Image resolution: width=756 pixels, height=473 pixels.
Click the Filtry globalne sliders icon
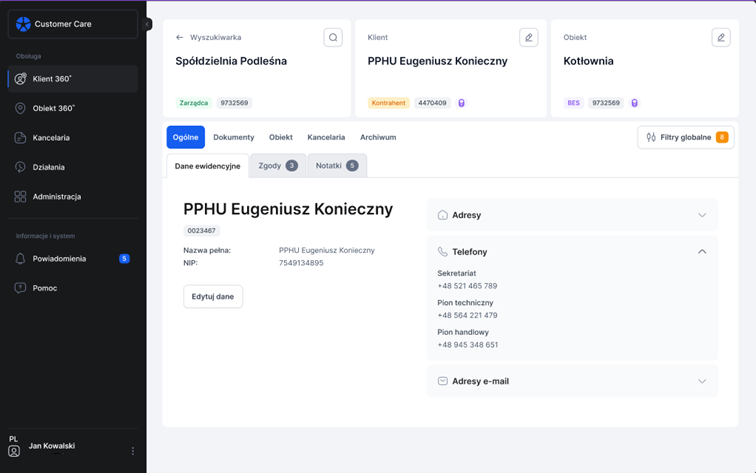(651, 137)
